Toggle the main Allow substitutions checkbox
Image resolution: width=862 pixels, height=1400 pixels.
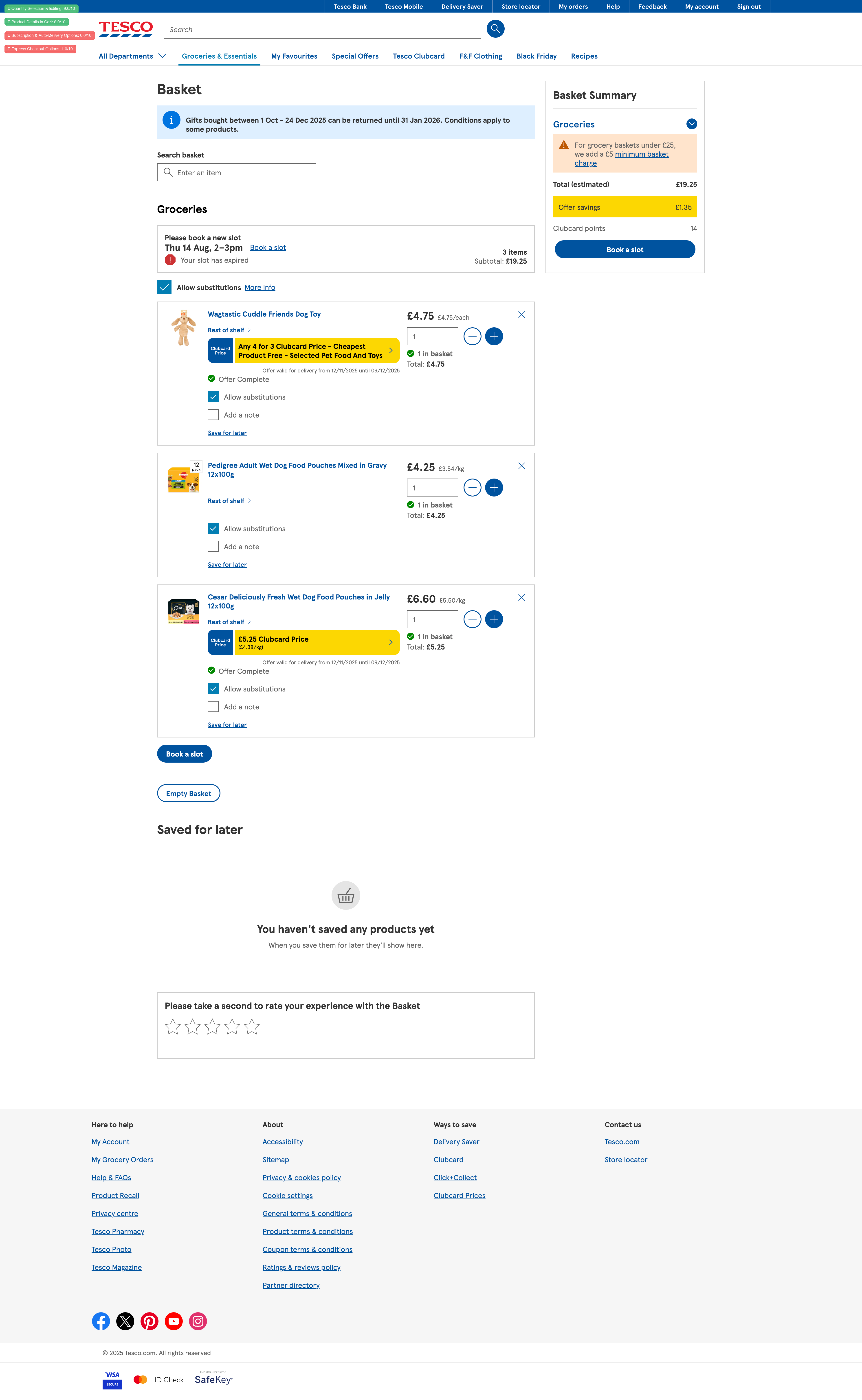pyautogui.click(x=164, y=287)
